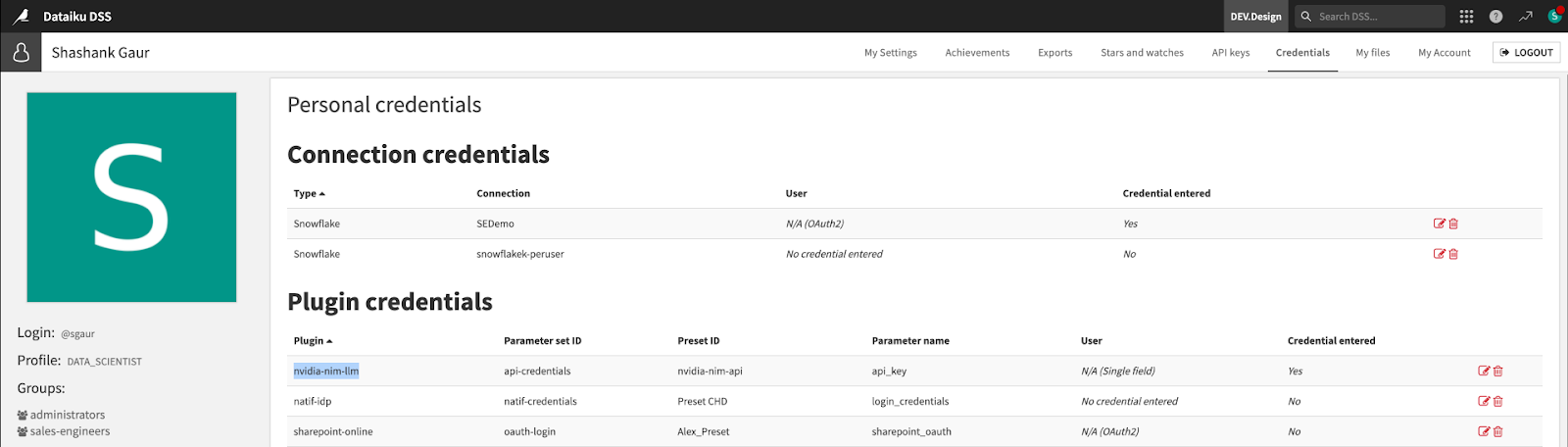Click the search magnifier icon
This screenshot has width=1568, height=447.
pyautogui.click(x=1305, y=17)
